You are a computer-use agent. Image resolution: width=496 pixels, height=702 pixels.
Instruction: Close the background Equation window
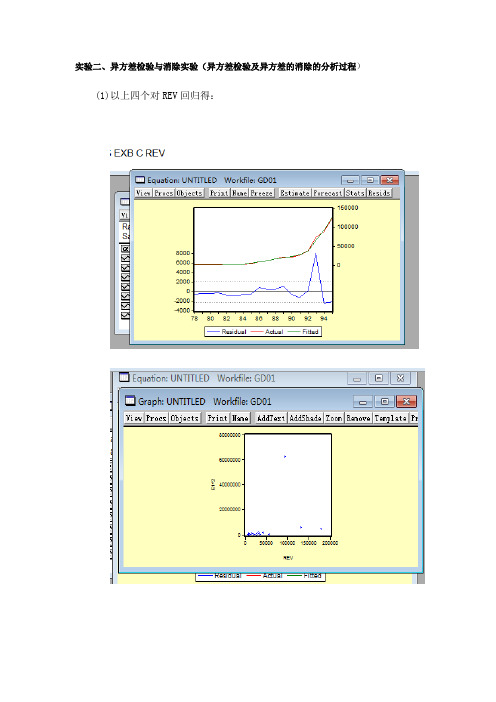click(x=400, y=379)
